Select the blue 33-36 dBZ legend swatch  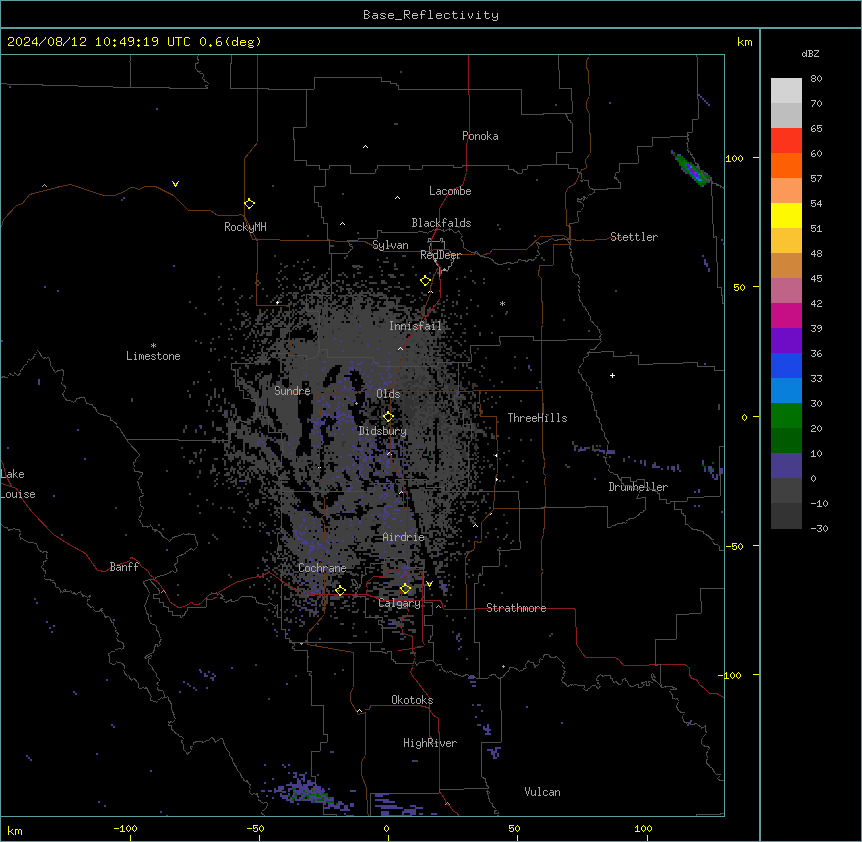tap(786, 365)
